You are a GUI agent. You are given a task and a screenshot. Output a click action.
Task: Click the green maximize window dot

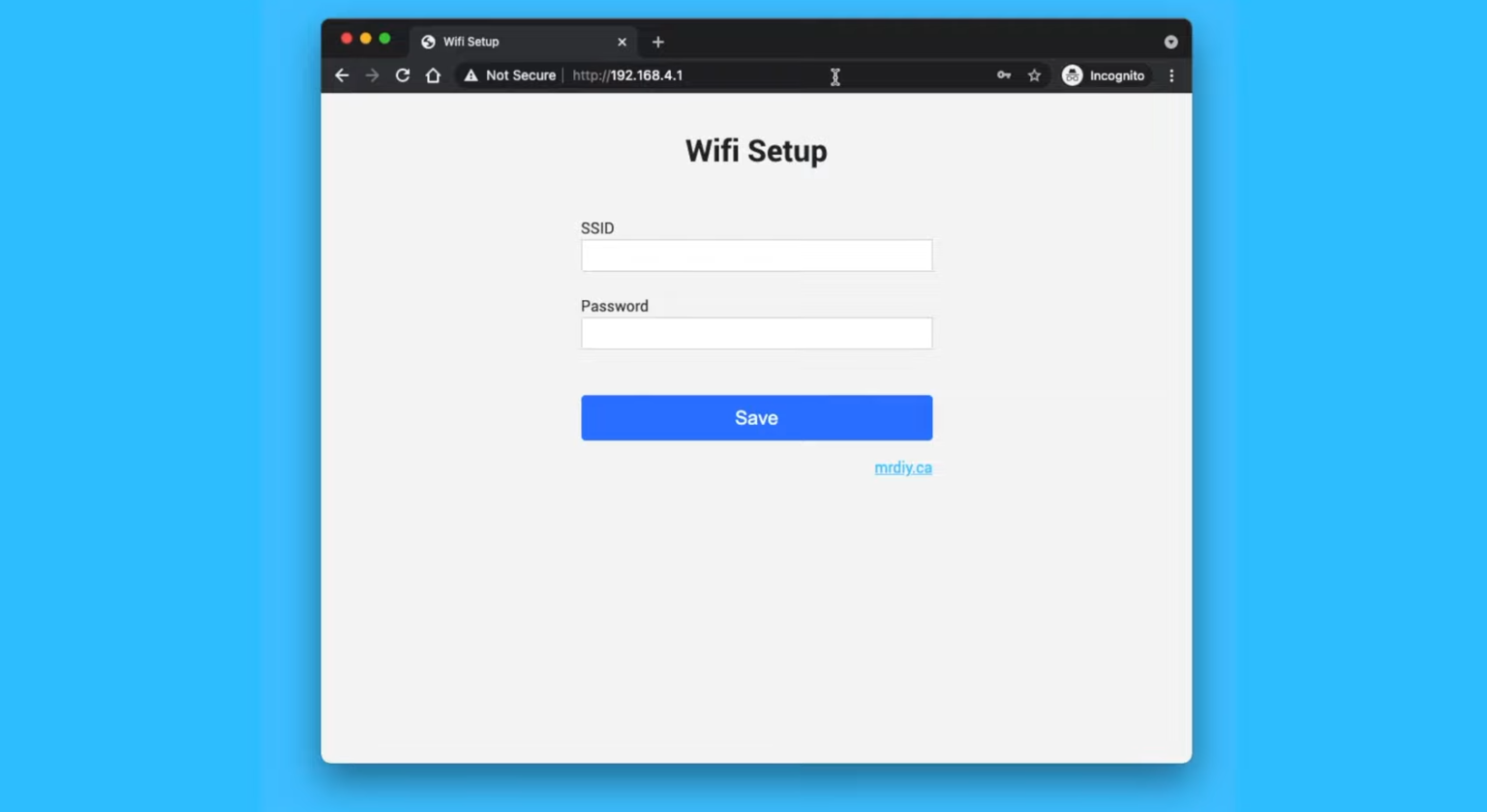click(385, 38)
